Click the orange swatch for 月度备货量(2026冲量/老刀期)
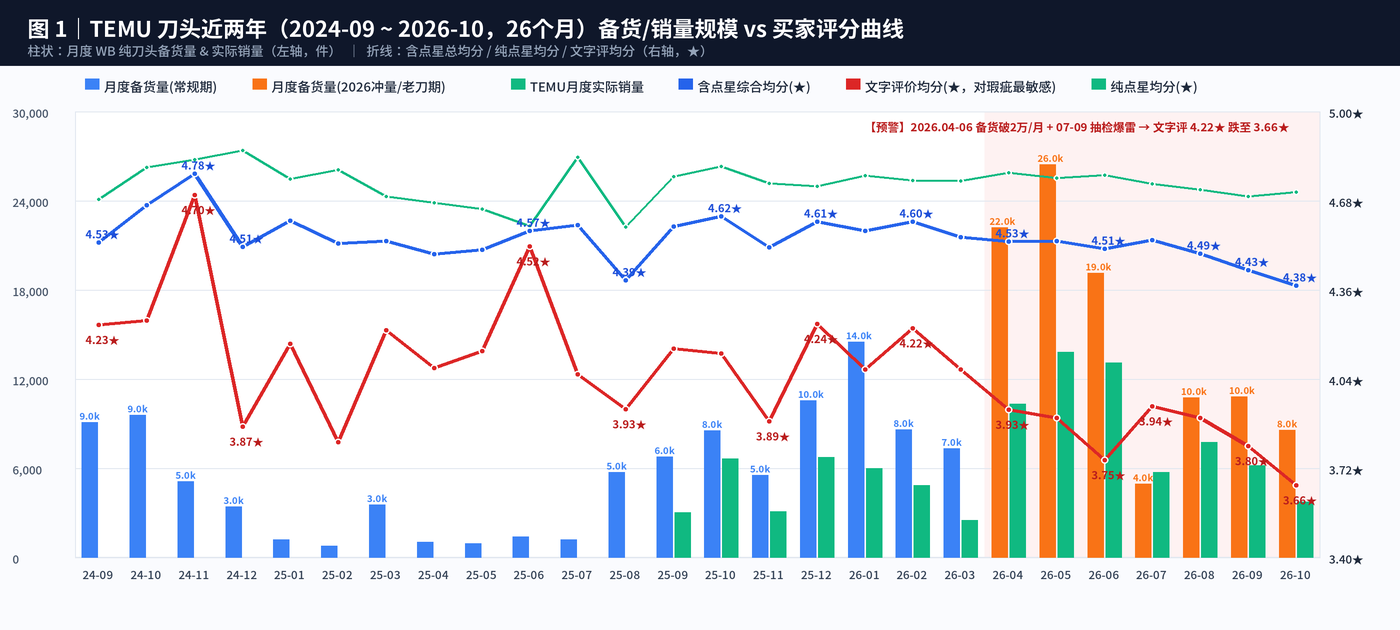The image size is (1400, 630). point(259,86)
